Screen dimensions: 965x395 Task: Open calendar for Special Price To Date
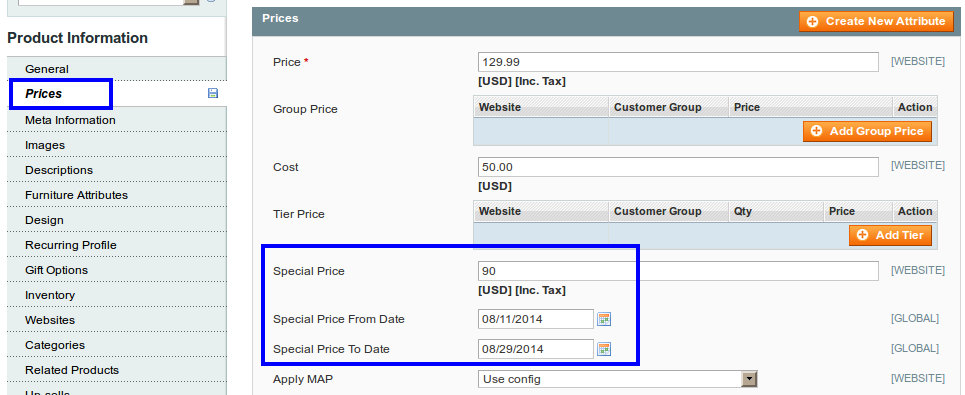604,349
